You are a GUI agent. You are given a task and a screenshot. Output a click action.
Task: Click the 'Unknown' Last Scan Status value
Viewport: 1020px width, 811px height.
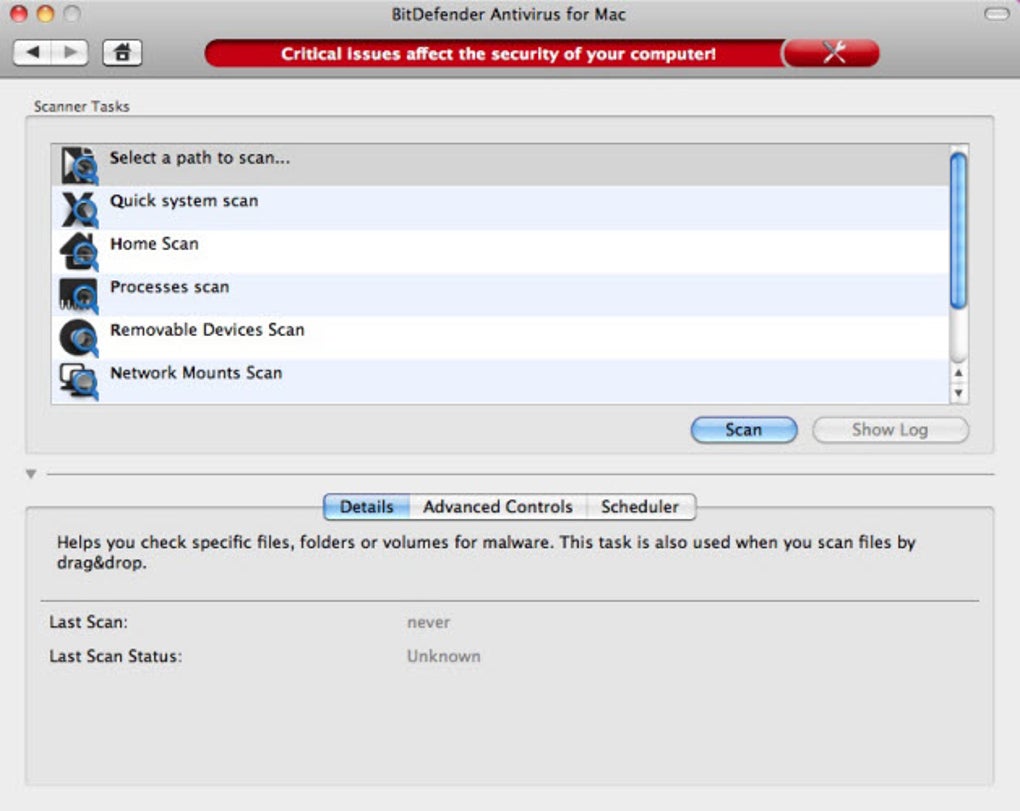444,656
